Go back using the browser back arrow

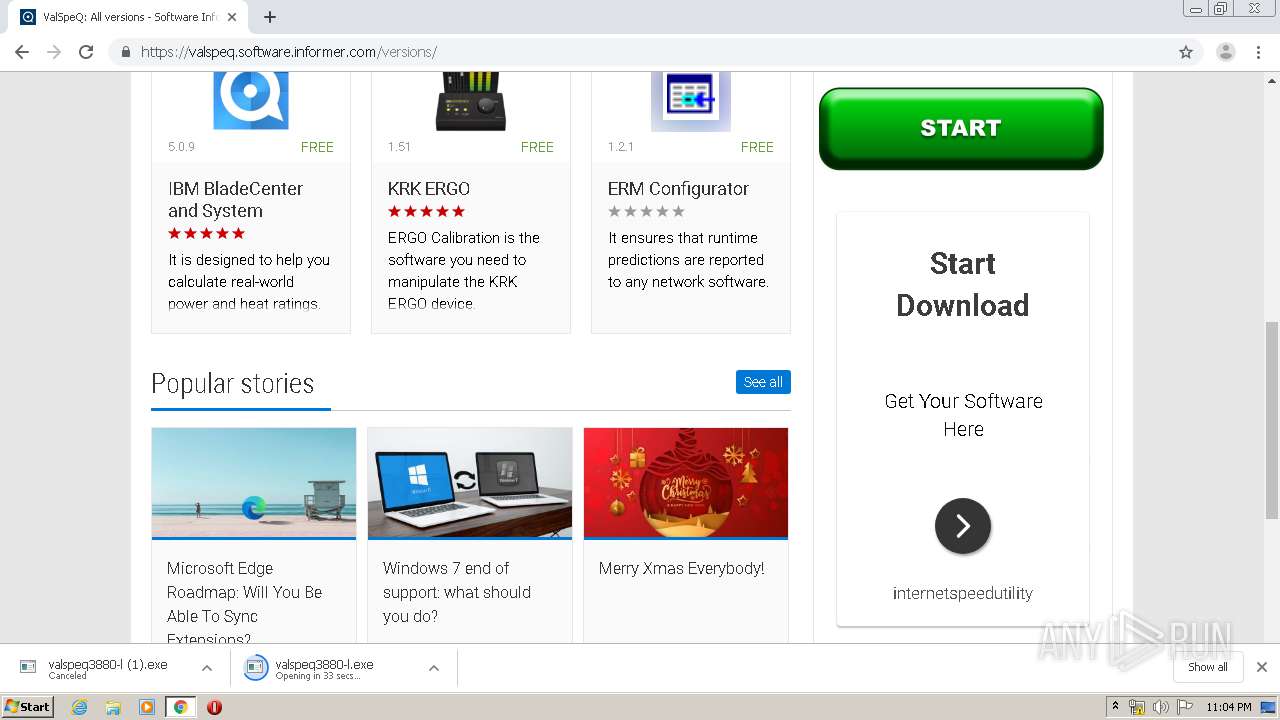click(22, 52)
